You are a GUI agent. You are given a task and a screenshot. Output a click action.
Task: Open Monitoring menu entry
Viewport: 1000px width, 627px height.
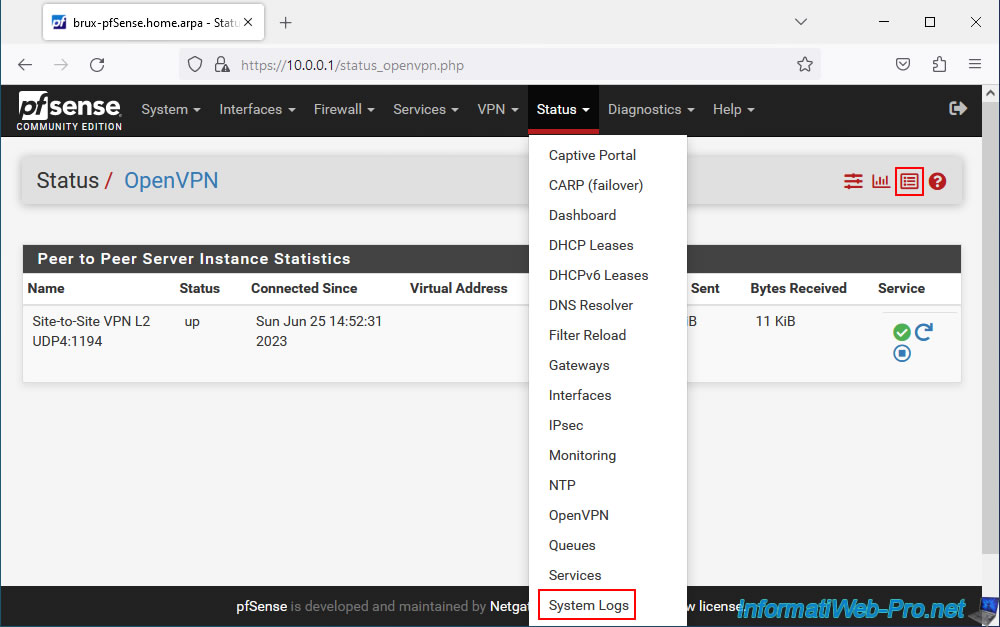[x=582, y=455]
